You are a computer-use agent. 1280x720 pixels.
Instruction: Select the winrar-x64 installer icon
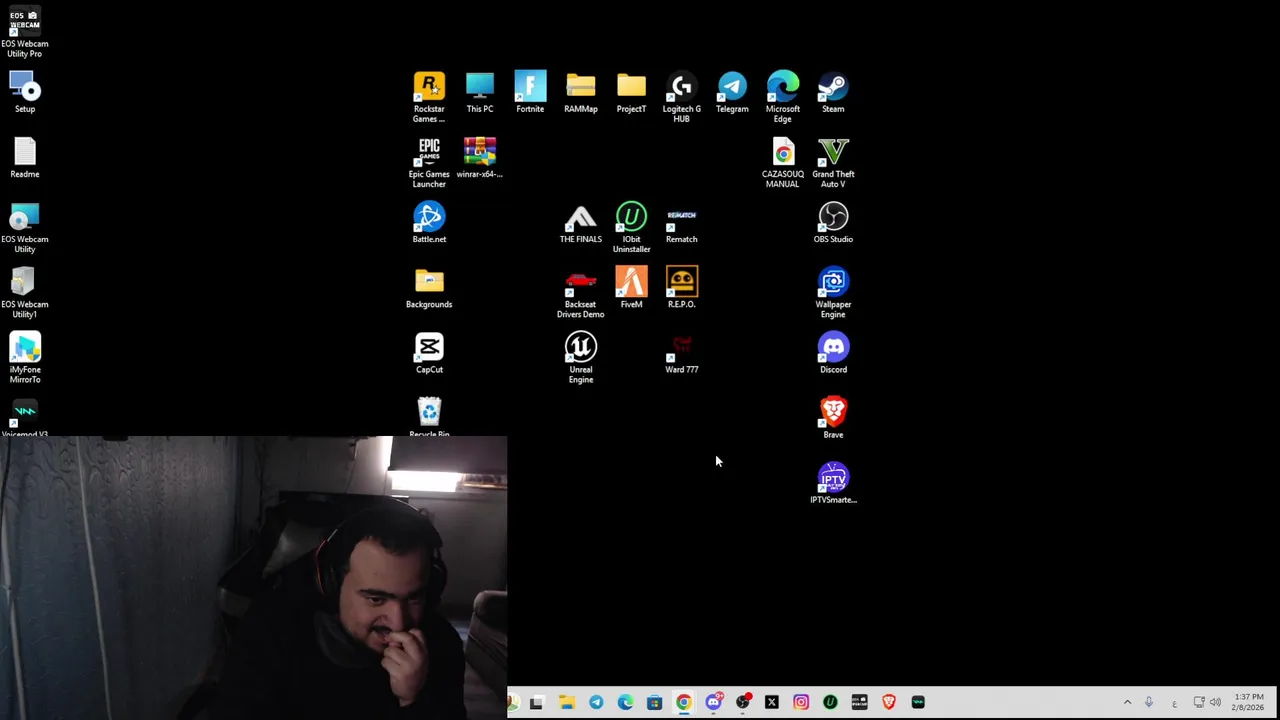[x=480, y=157]
